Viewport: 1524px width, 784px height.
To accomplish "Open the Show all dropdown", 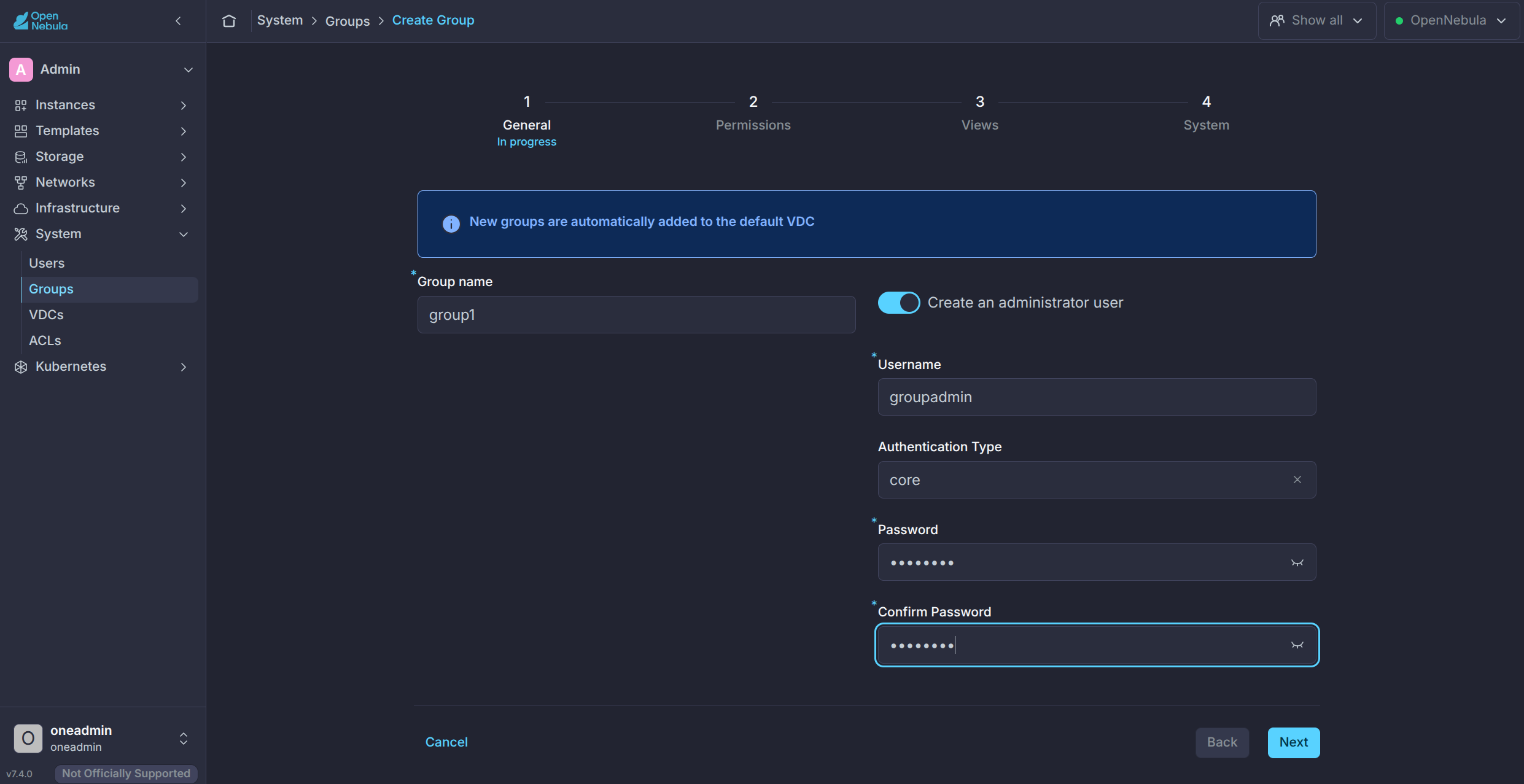I will (x=1316, y=21).
